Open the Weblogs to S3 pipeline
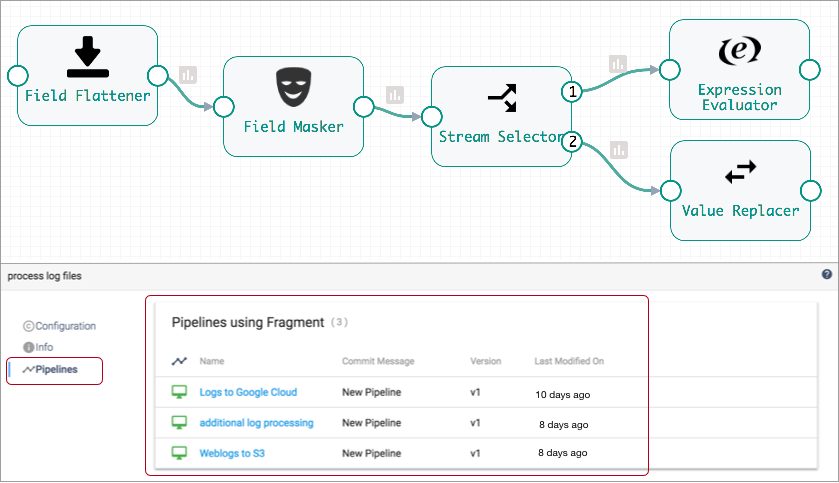This screenshot has height=483, width=839. pyautogui.click(x=232, y=453)
